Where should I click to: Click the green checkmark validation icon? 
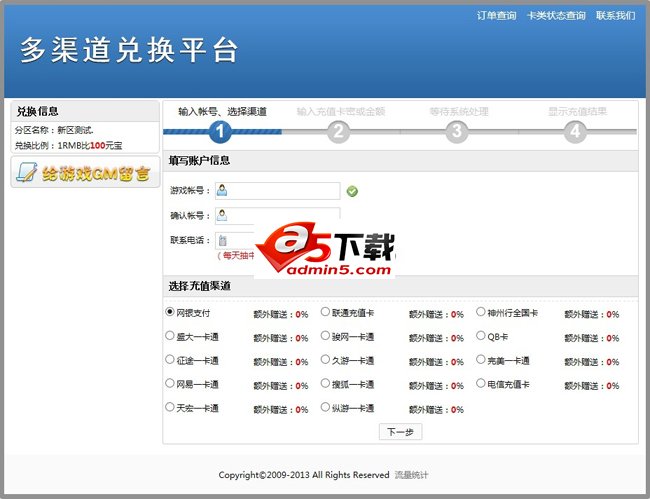352,191
